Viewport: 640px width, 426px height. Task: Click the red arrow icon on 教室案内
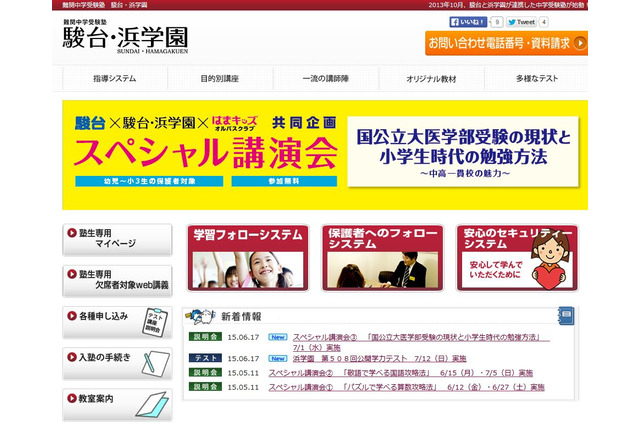tap(72, 398)
